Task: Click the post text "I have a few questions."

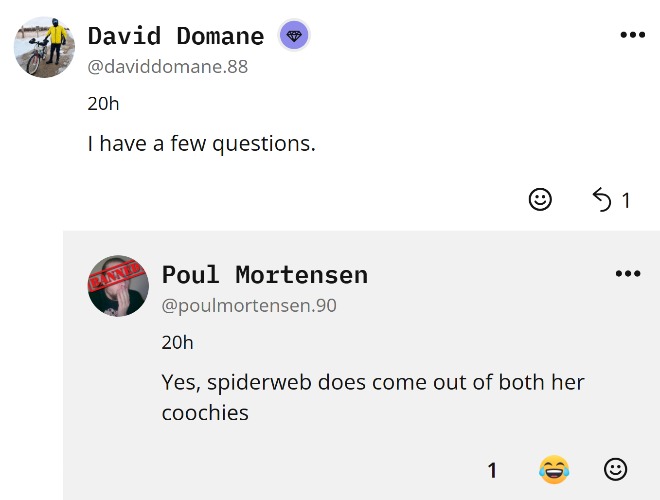Action: click(201, 143)
